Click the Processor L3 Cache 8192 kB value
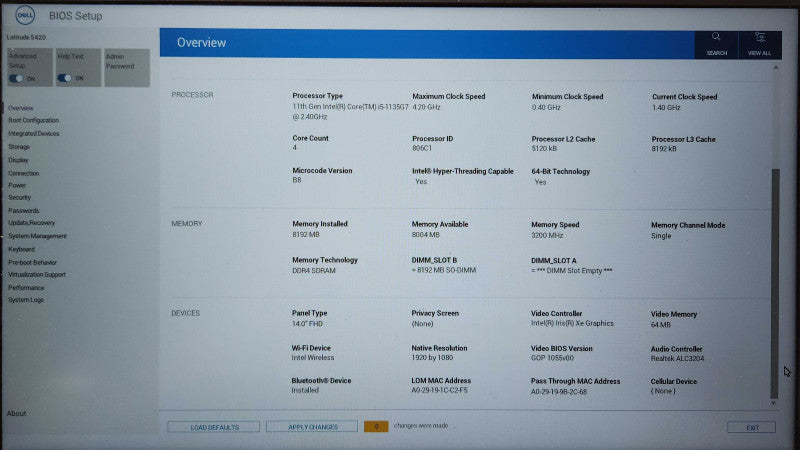 pos(664,149)
